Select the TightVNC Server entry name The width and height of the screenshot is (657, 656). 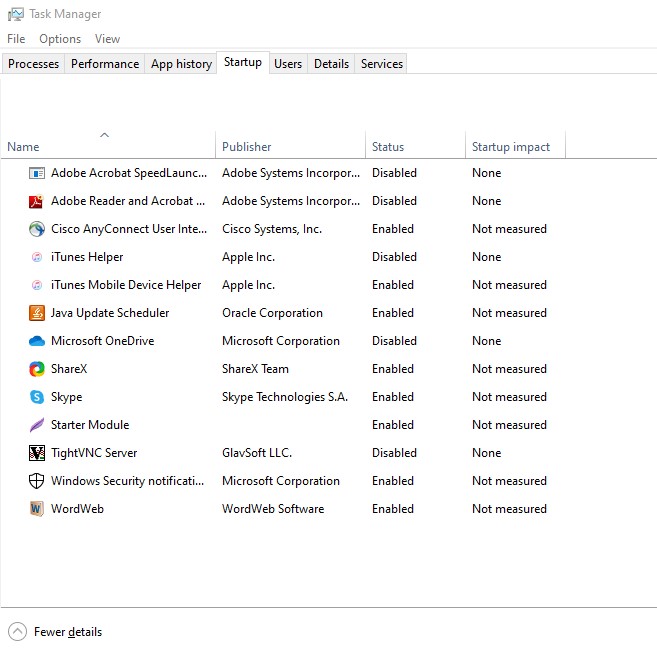[x=94, y=453]
